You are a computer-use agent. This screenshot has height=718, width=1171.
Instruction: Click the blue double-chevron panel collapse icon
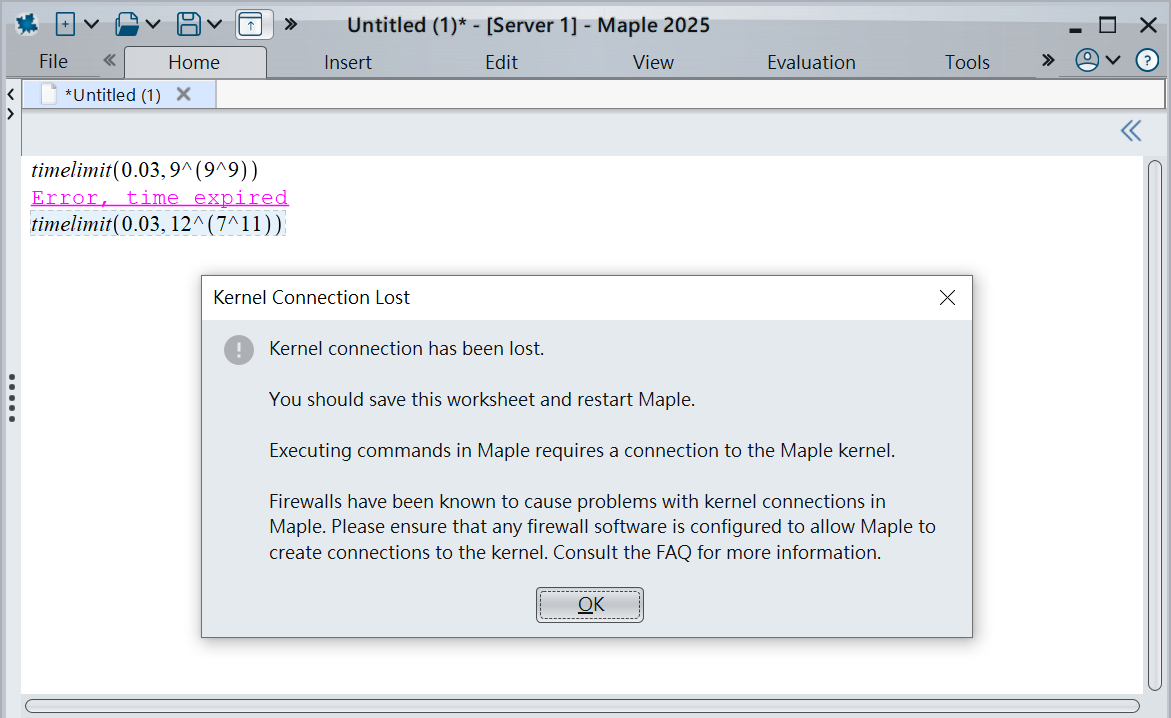click(x=1131, y=131)
